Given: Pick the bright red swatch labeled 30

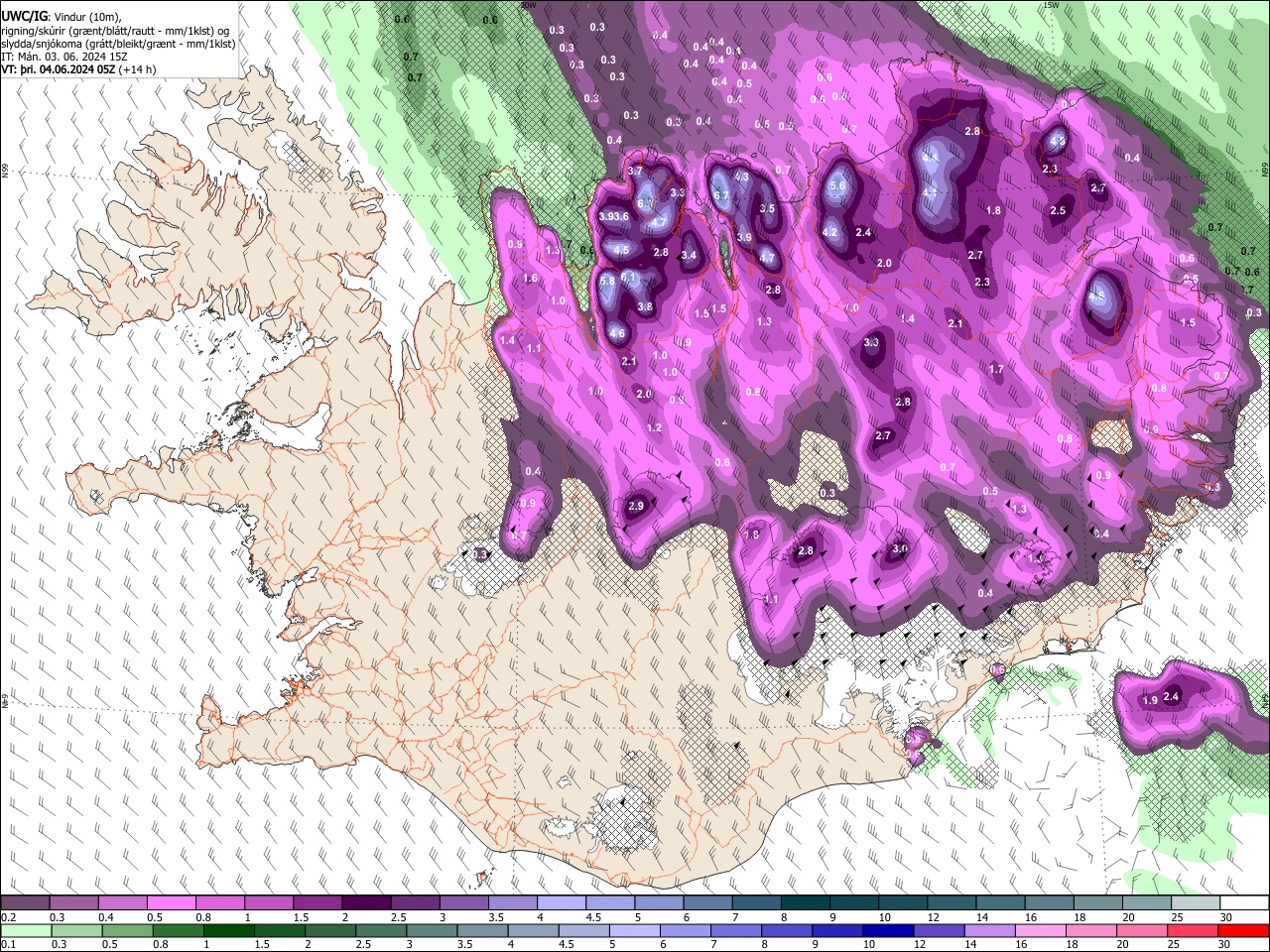Looking at the screenshot, I should pos(1243,930).
